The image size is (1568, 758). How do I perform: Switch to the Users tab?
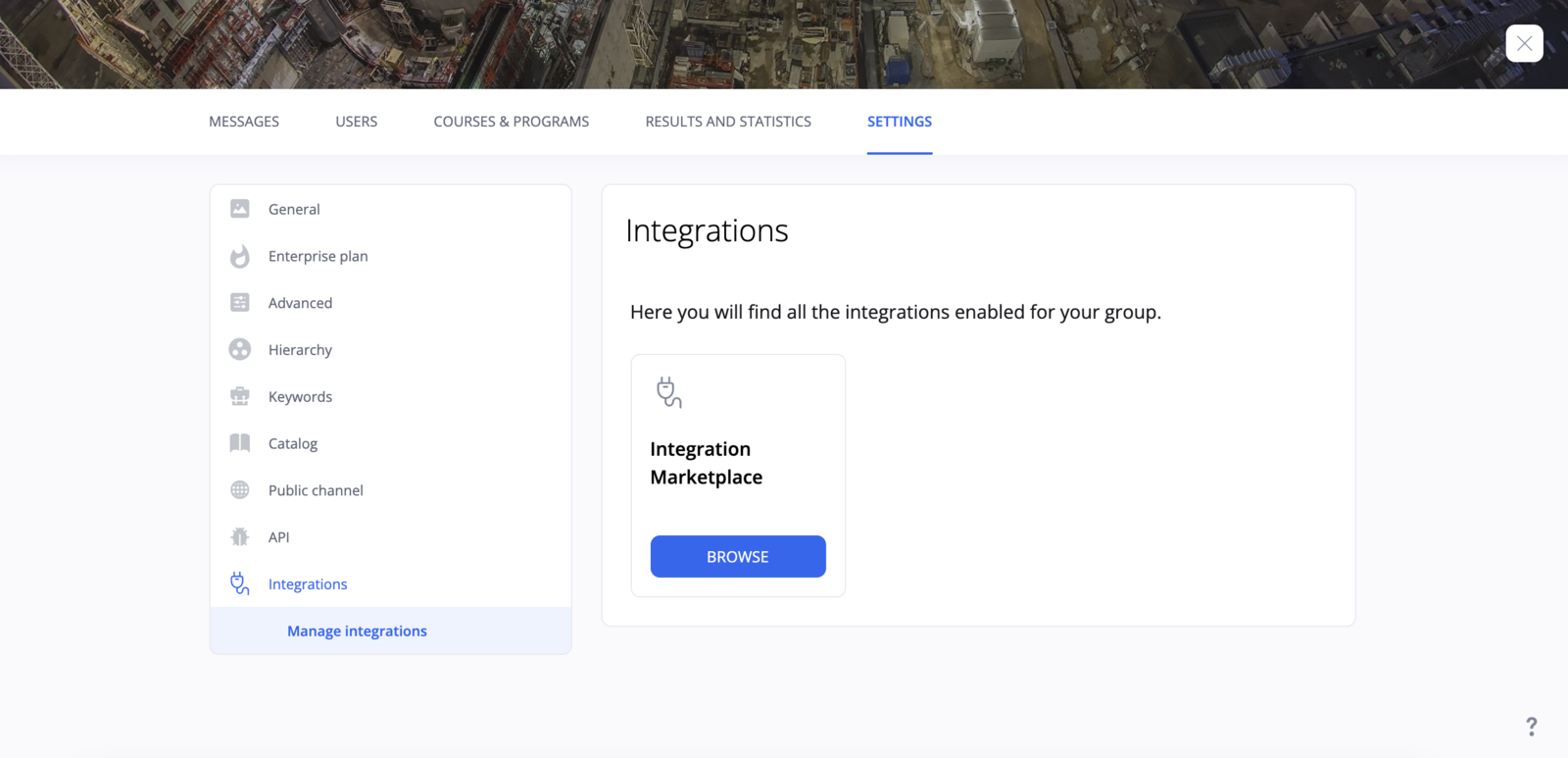coord(356,122)
